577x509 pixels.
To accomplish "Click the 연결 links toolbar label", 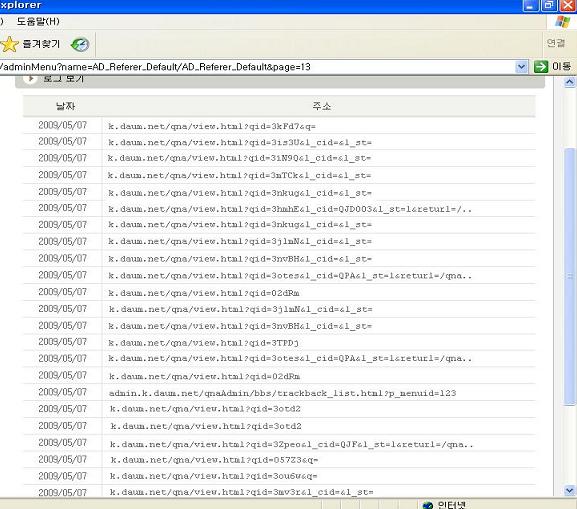I will click(556, 43).
